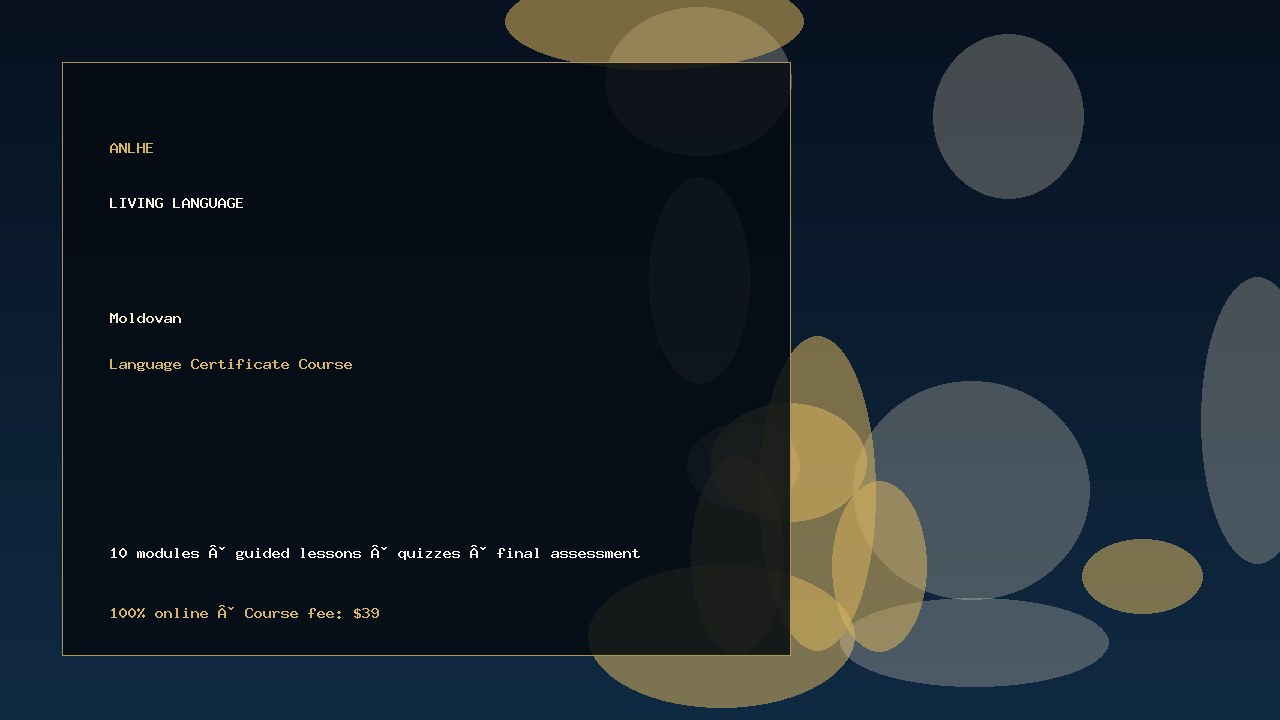Select the Language Certificate Course subtitle
This screenshot has width=1280, height=720.
231,364
